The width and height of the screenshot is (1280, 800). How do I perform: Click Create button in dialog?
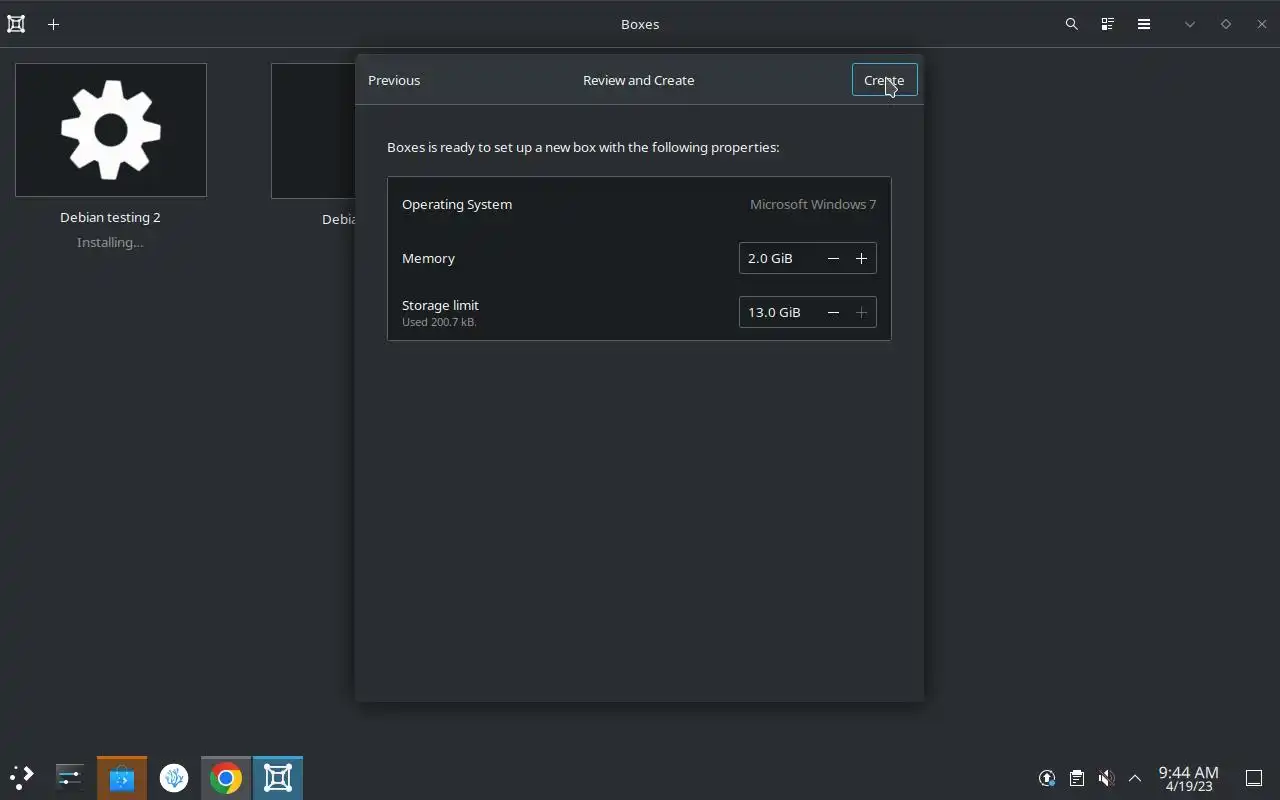884,80
